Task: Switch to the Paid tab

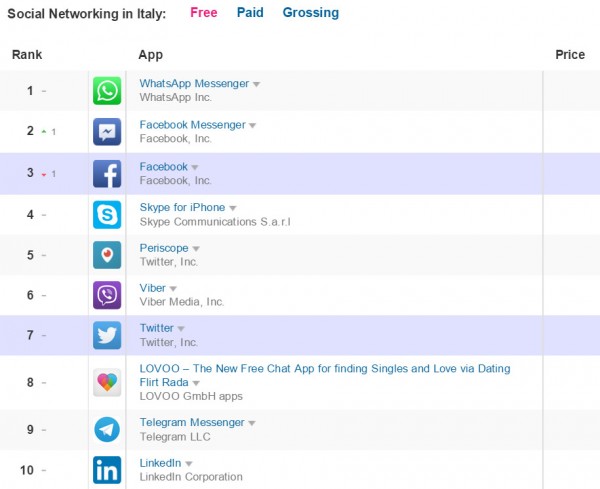Action: 250,13
